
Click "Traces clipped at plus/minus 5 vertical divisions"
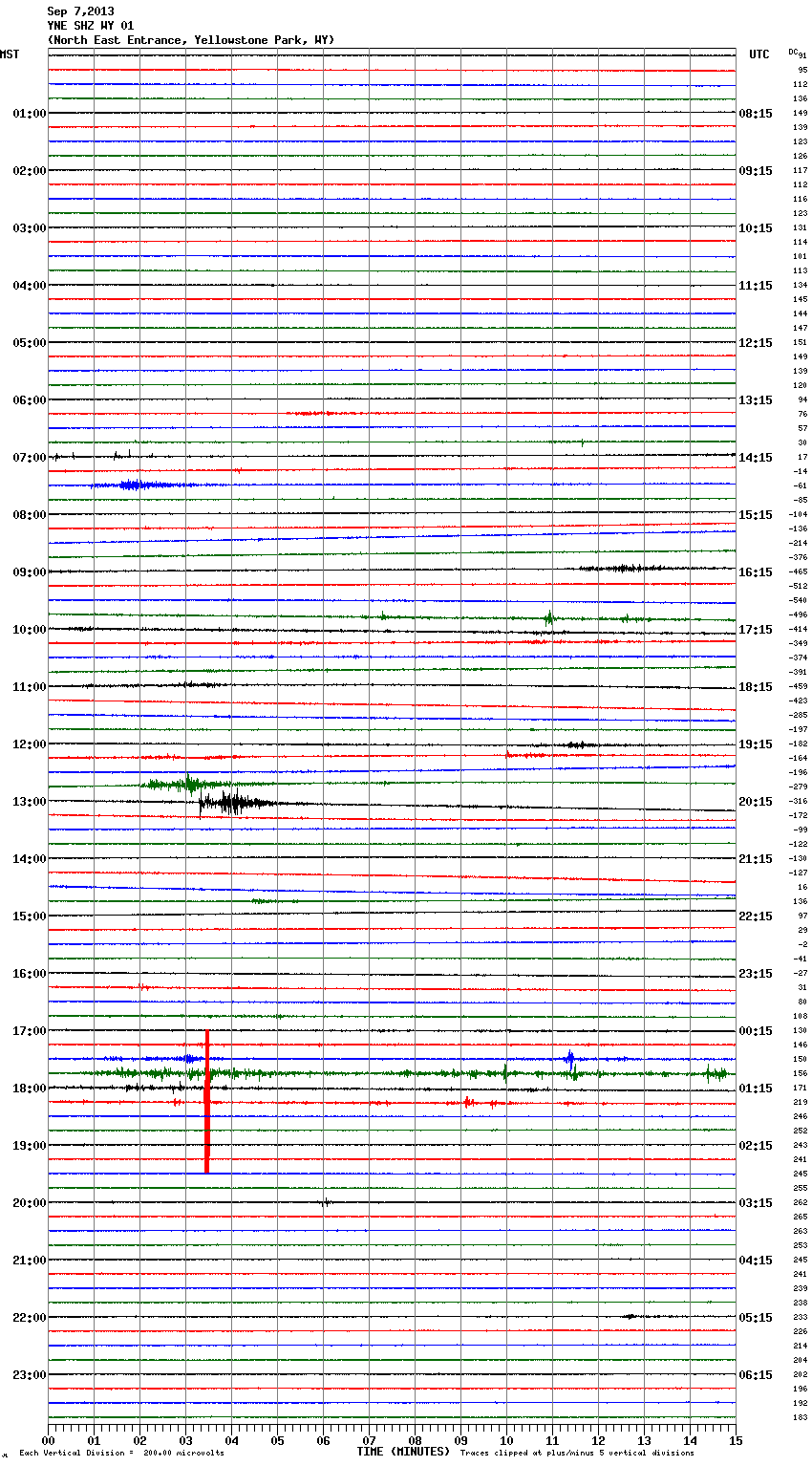[577, 1454]
